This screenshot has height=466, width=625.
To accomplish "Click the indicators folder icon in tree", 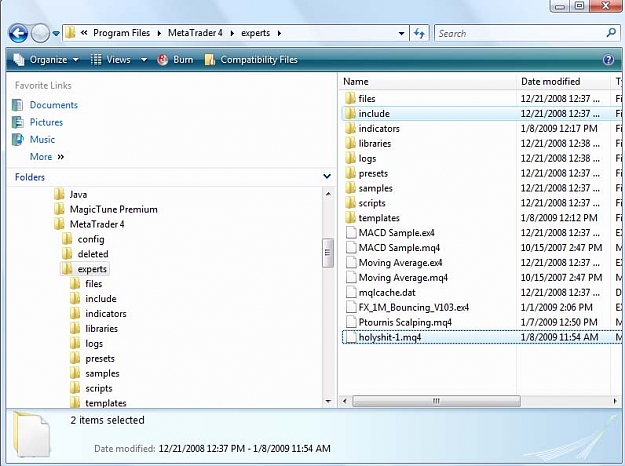I will click(75, 314).
